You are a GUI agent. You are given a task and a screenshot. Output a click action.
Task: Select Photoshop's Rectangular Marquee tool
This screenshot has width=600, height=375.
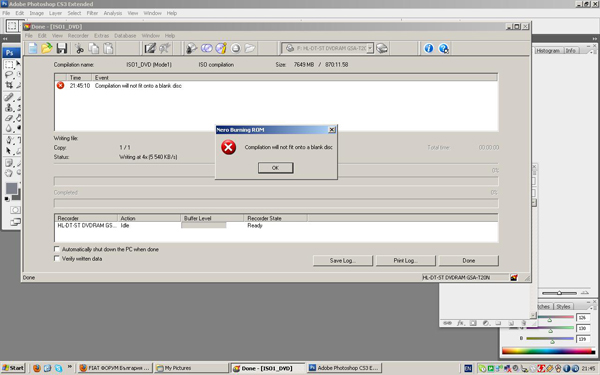(x=9, y=64)
